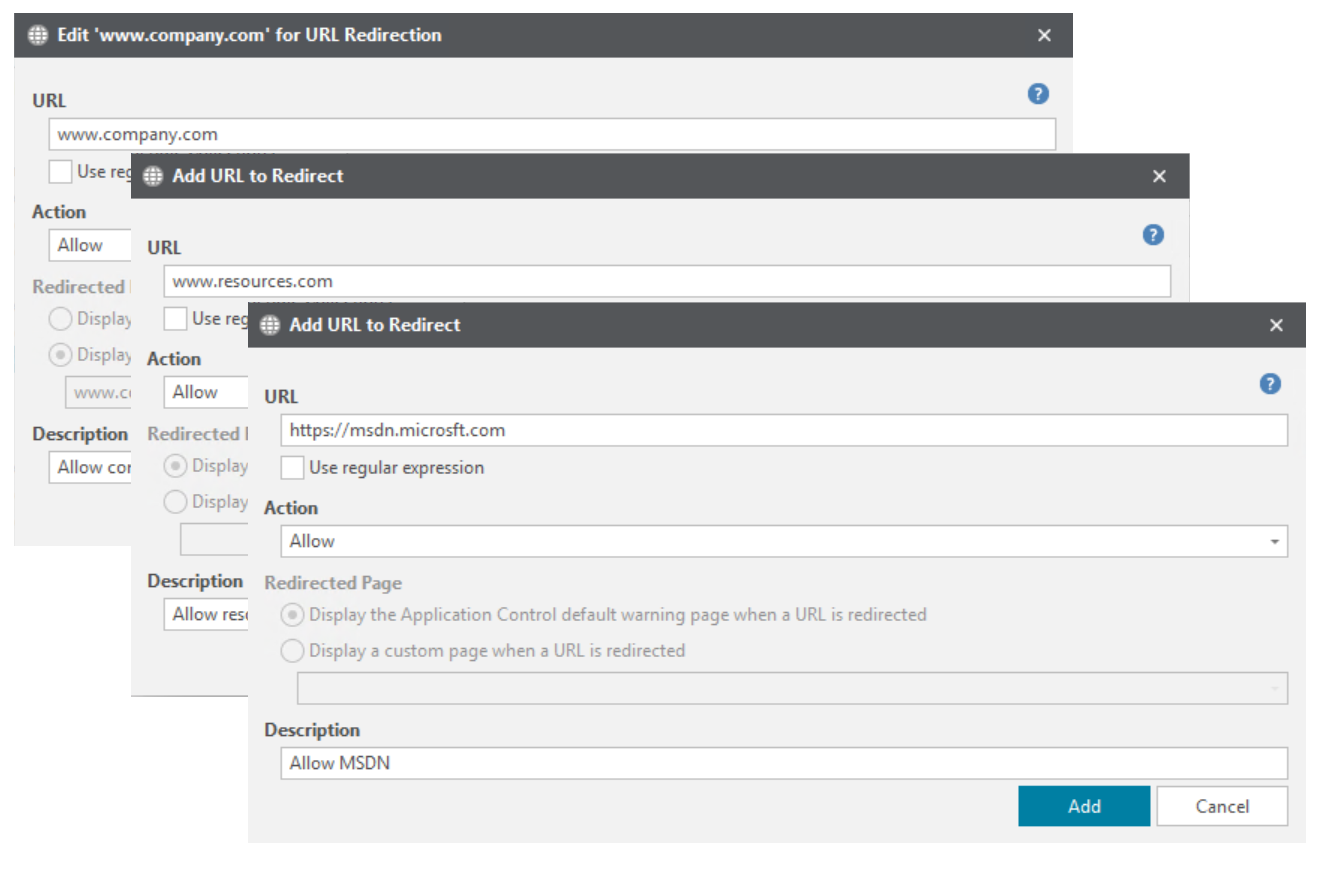Click the globe icon of the frontmost Add URL dialog
1321x872 pixels.
pyautogui.click(x=269, y=325)
